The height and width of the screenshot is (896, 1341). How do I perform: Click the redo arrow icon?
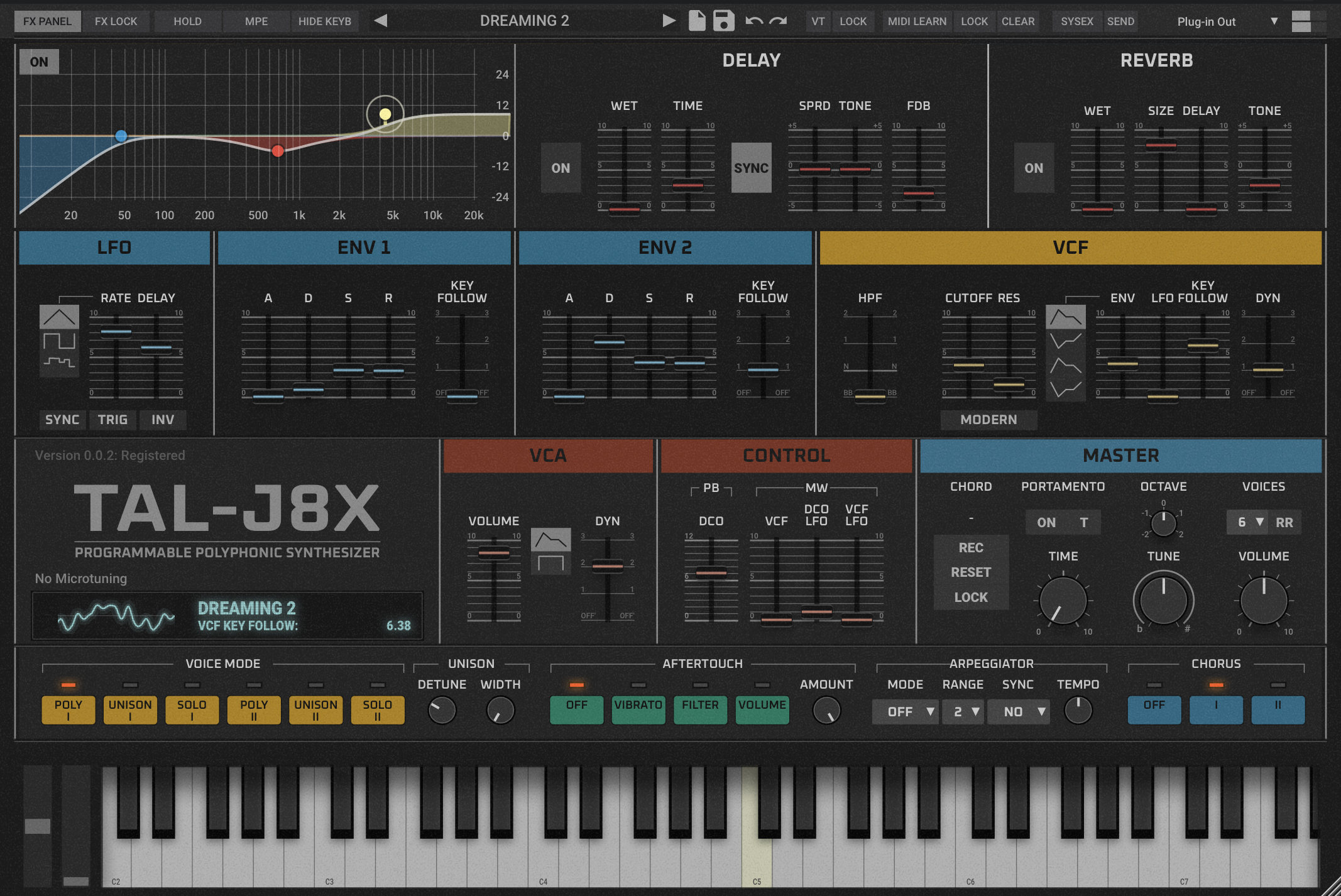(779, 21)
